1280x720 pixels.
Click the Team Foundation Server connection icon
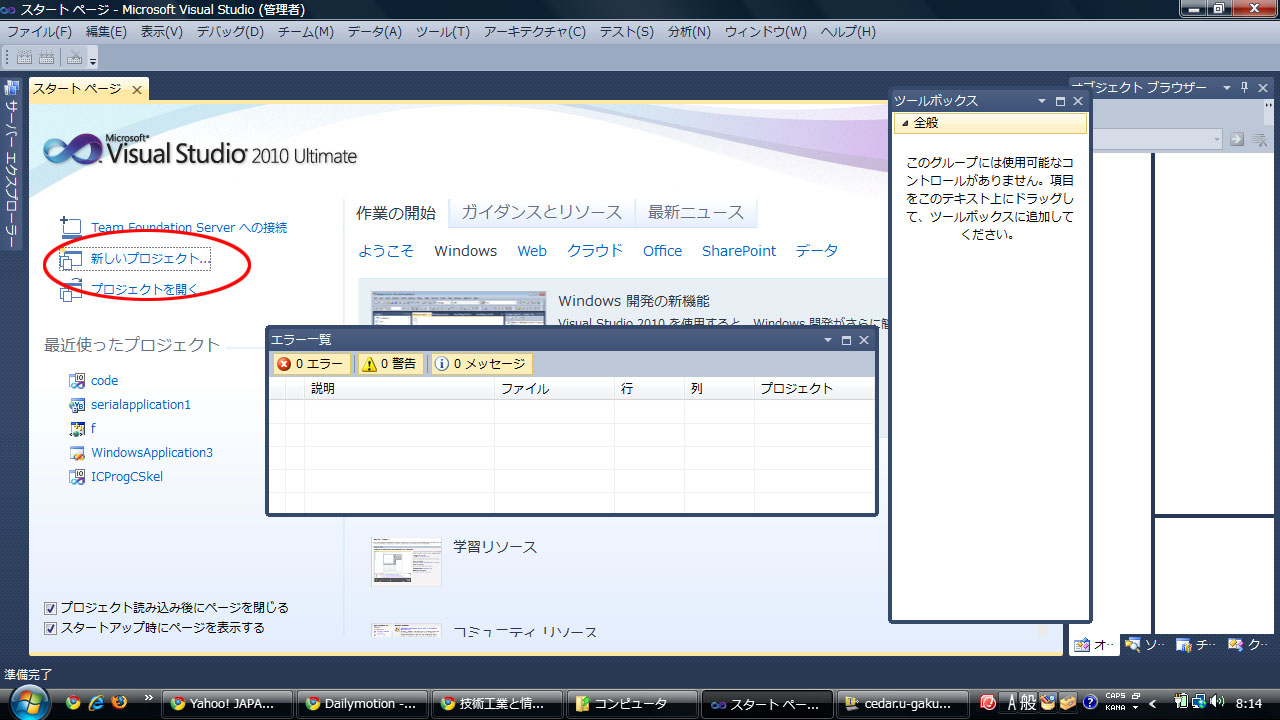point(70,227)
